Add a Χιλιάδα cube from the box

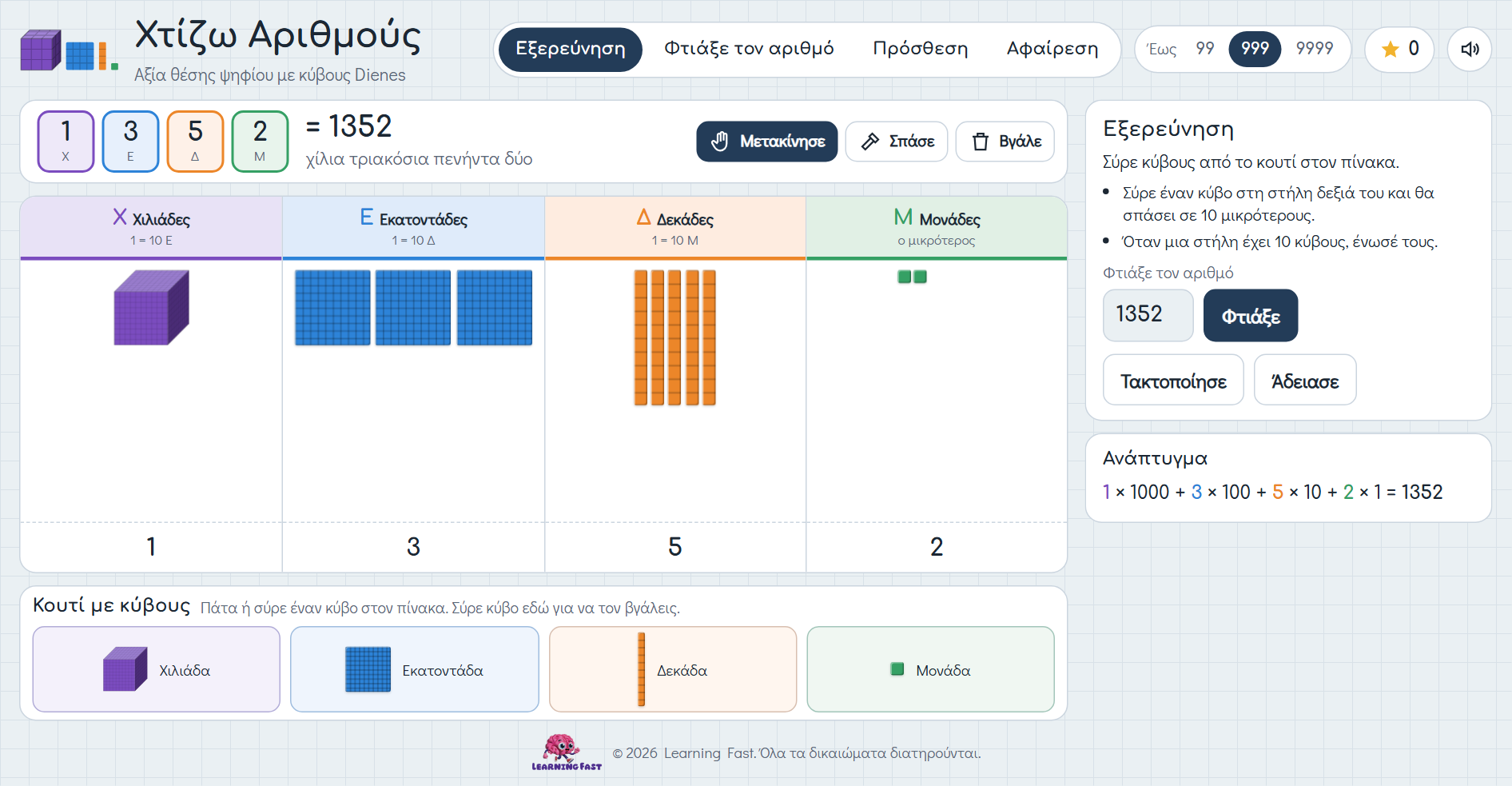pos(157,669)
